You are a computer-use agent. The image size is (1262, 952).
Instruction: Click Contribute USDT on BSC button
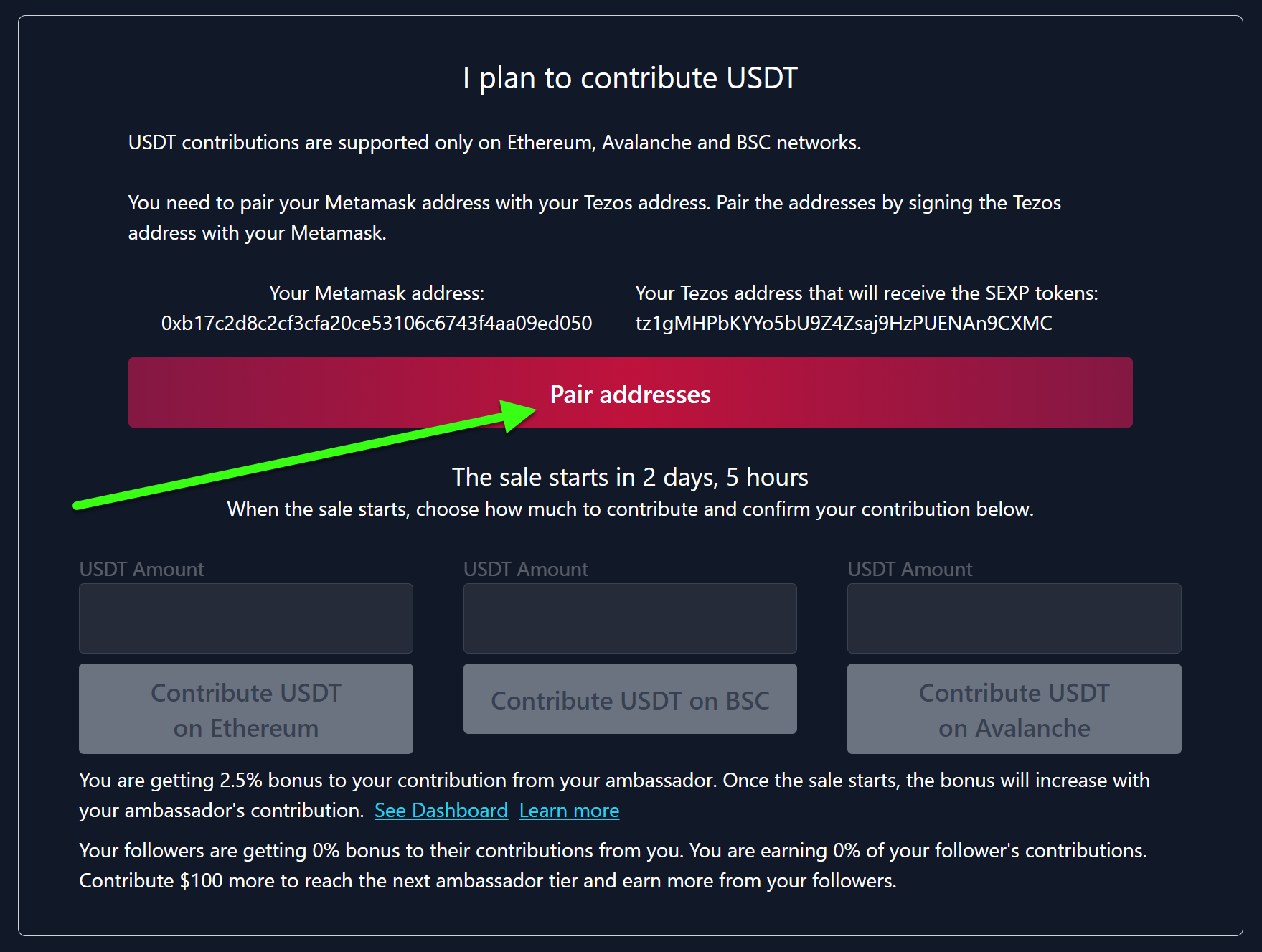click(x=630, y=699)
